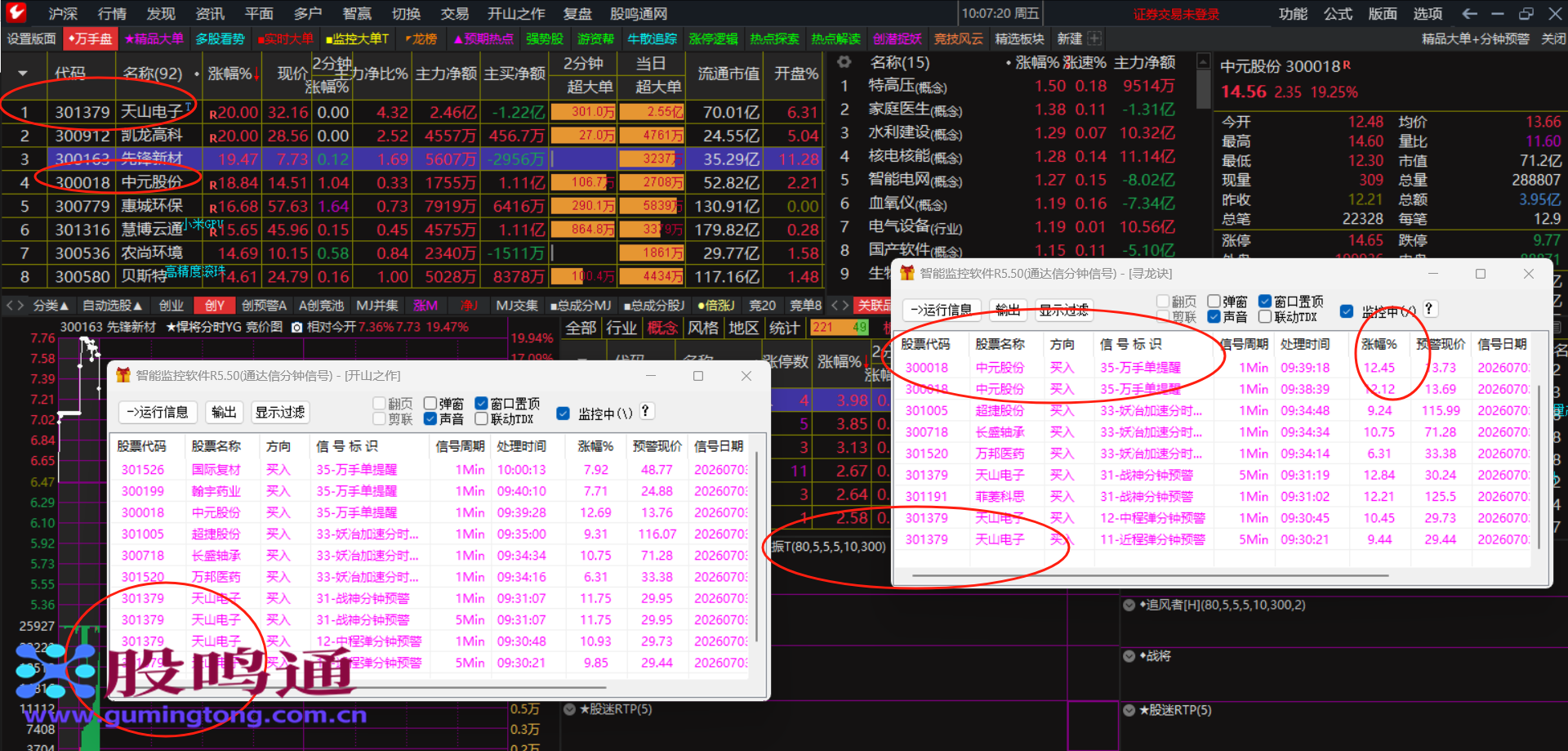The width and height of the screenshot is (1568, 751).
Task: Click 处理时间 column header in 寻龙诀 window
Action: pos(1305,344)
